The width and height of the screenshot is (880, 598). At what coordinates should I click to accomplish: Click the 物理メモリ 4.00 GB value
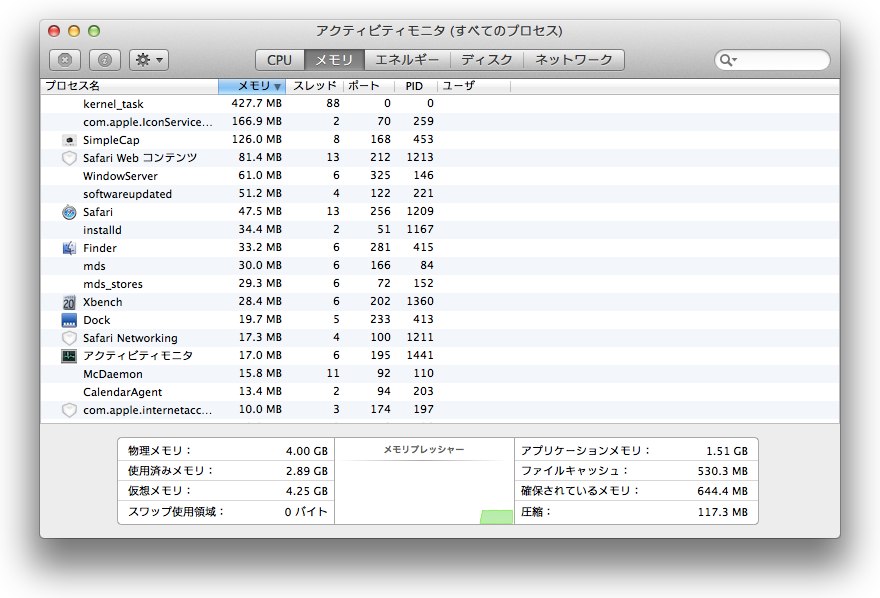306,451
